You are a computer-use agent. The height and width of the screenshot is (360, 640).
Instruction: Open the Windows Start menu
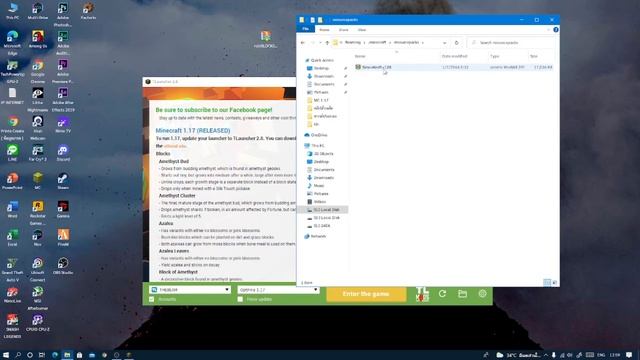pos(6,355)
